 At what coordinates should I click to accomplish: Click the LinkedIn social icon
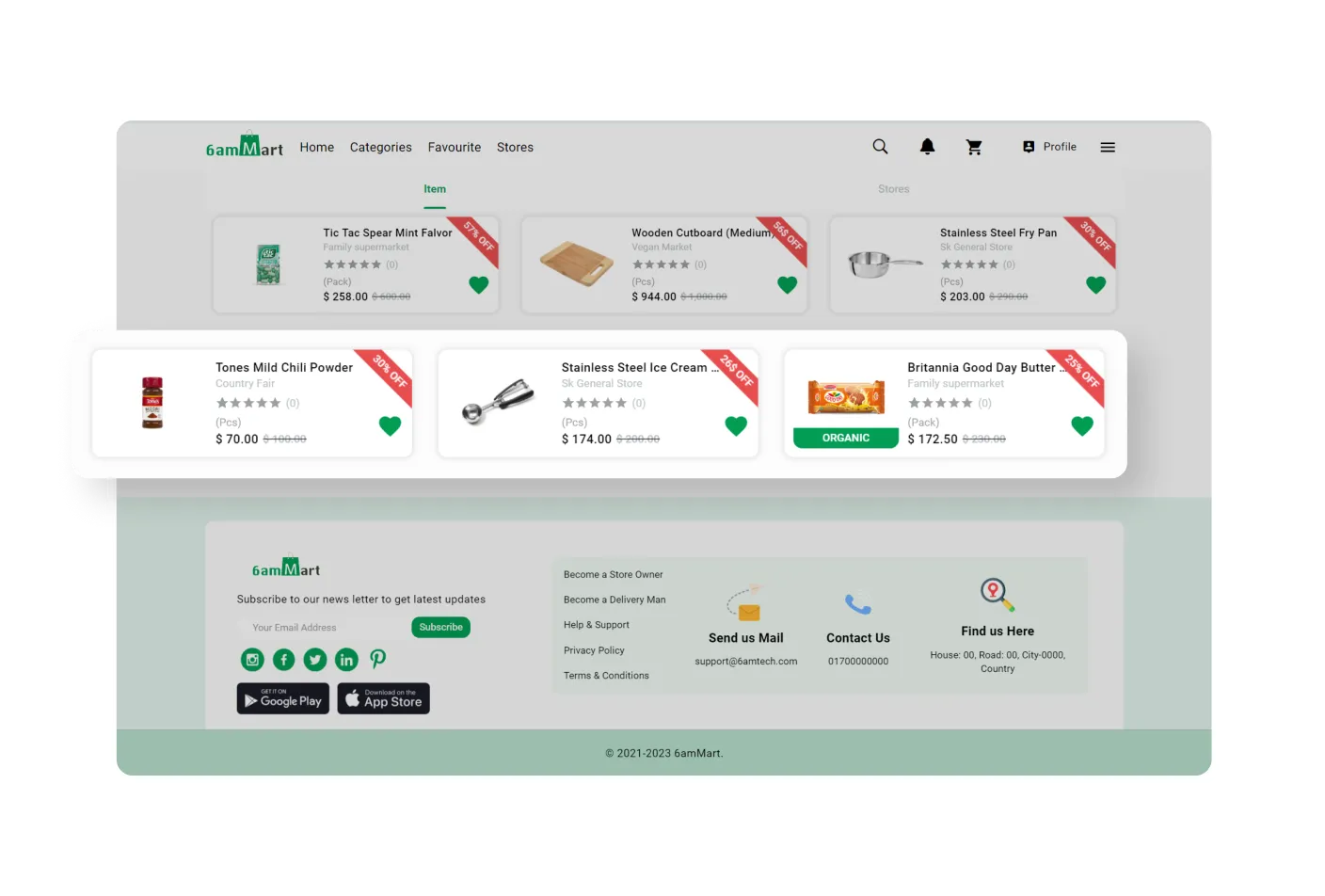[346, 660]
